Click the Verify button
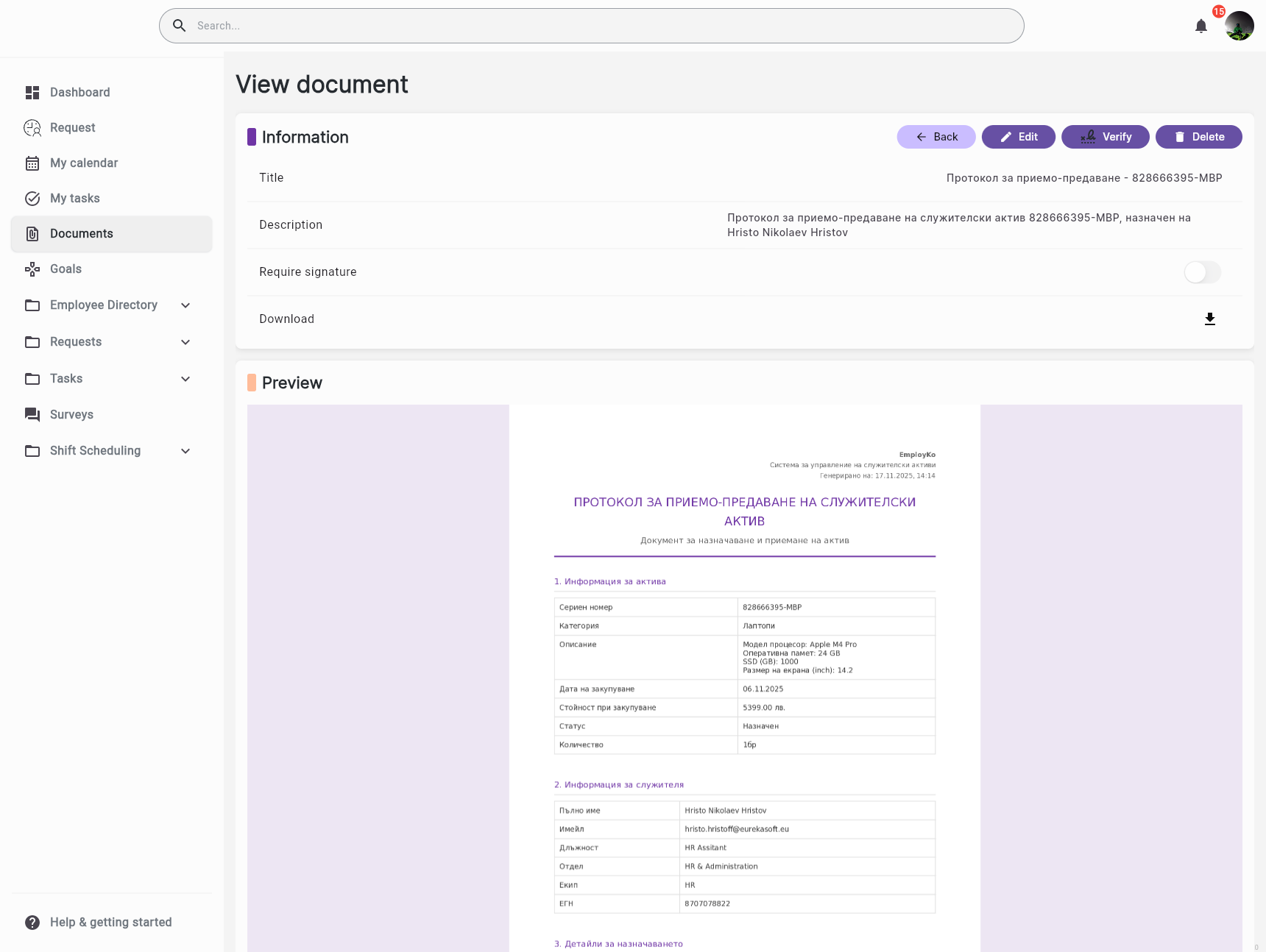This screenshot has width=1266, height=952. click(x=1105, y=137)
